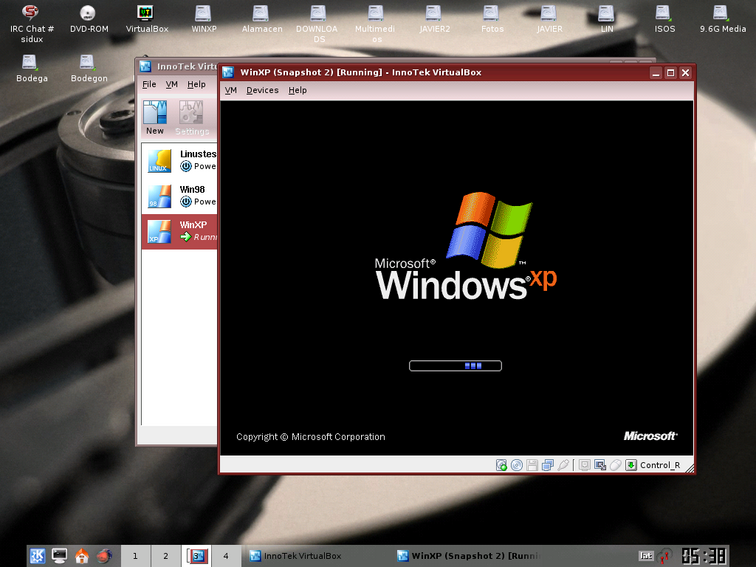Click the USB device status icon
Screen dimensions: 756x567
tap(563, 465)
